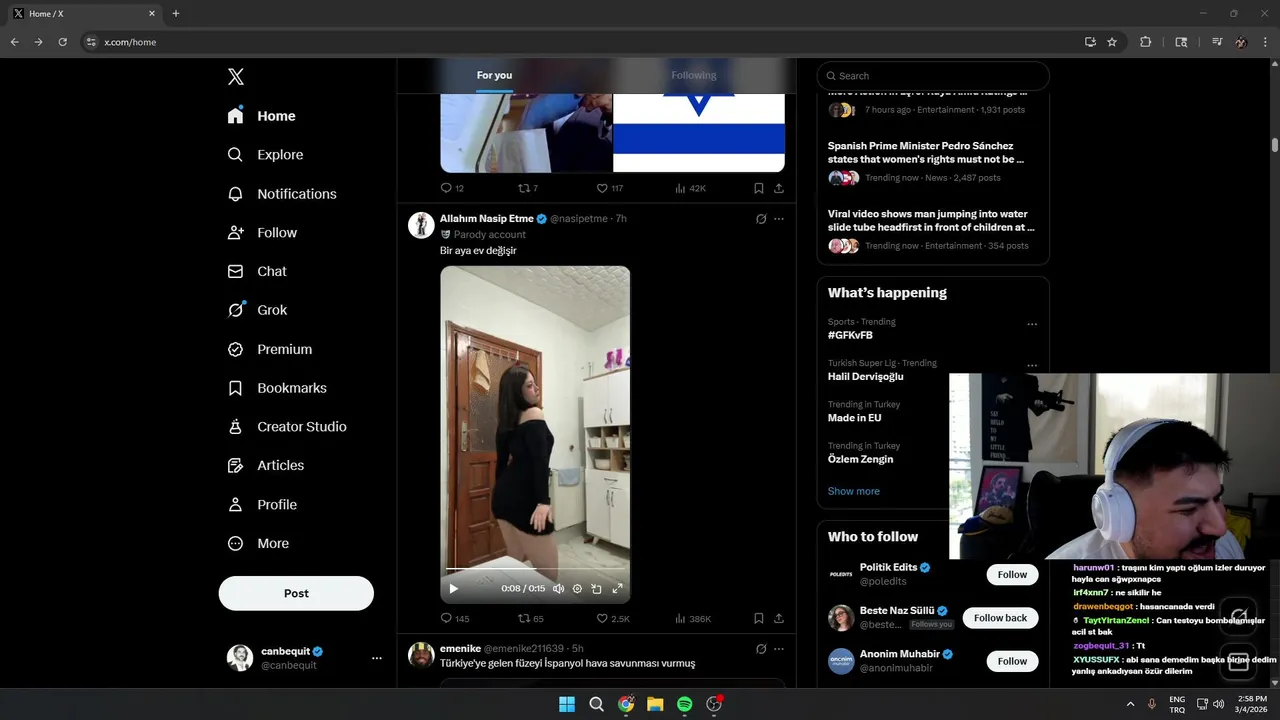Open Creator Studio in the sidebar
The width and height of the screenshot is (1280, 720).
click(x=287, y=427)
